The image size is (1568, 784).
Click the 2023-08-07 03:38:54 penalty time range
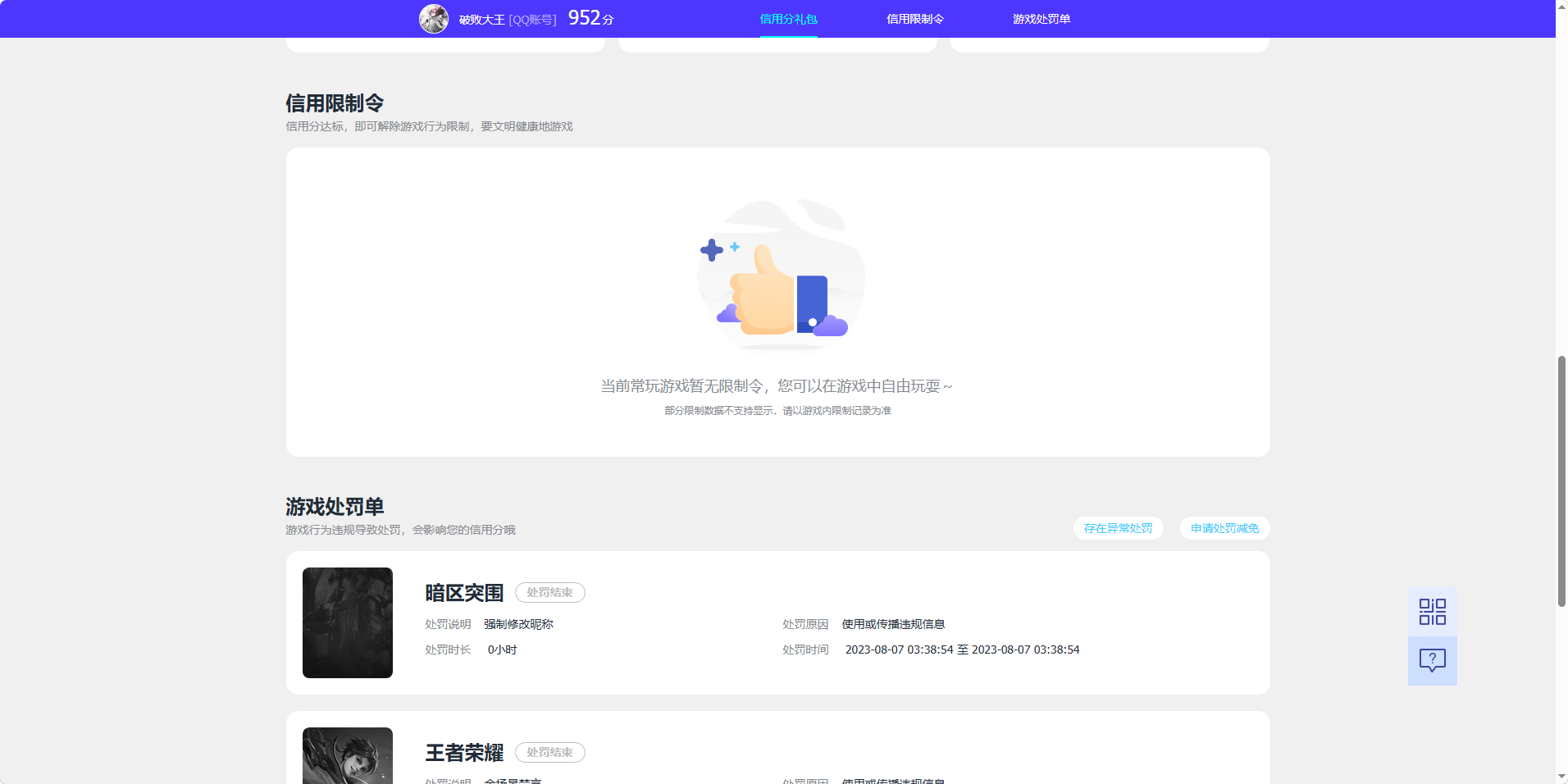(963, 650)
